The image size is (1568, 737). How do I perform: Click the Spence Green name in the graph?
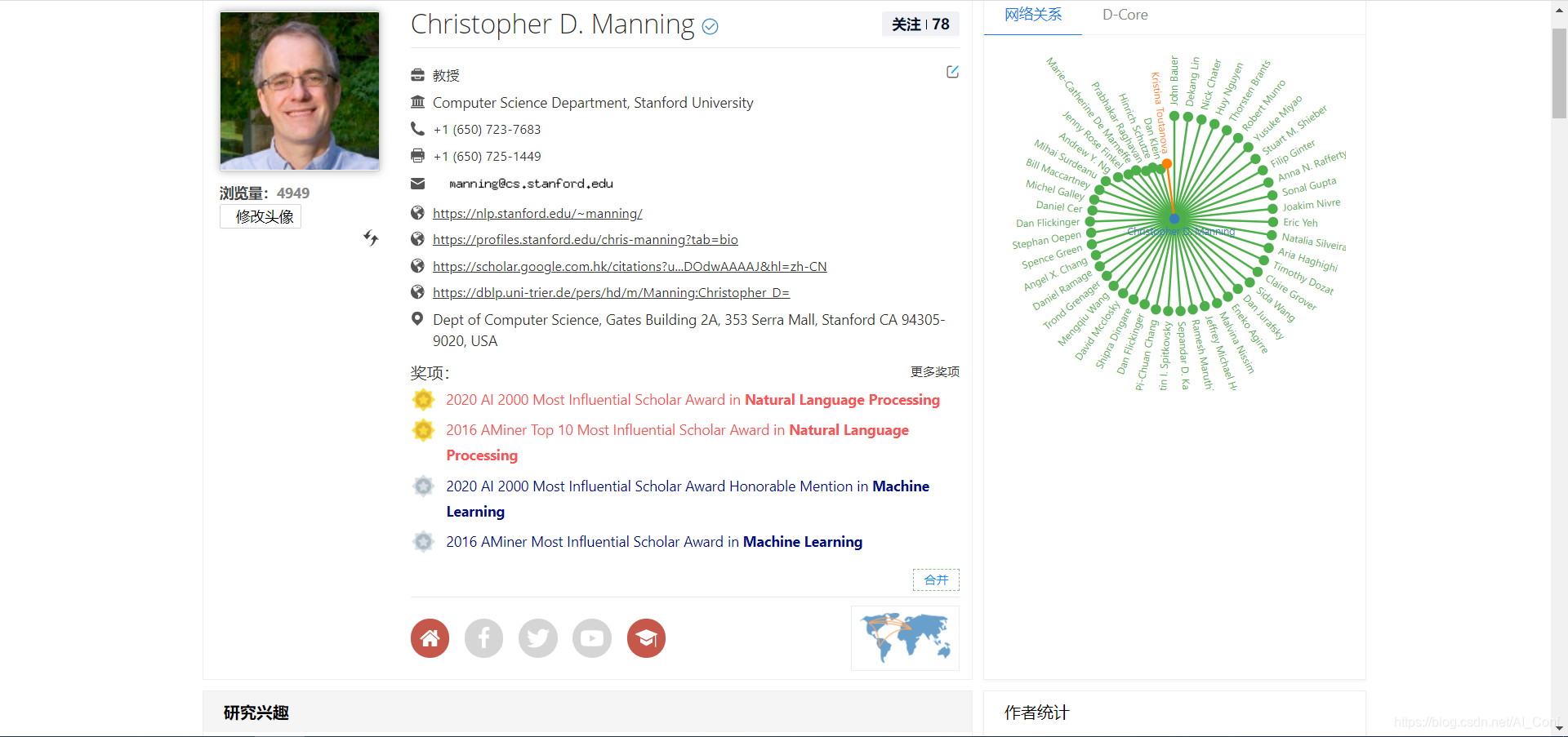[1052, 256]
